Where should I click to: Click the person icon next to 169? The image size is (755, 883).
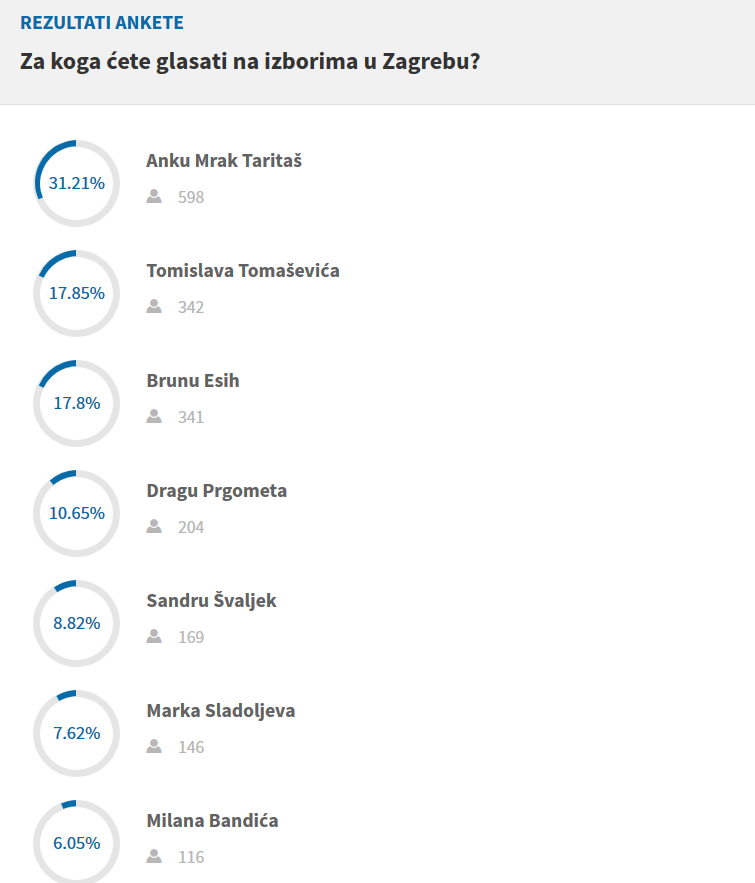pos(154,637)
